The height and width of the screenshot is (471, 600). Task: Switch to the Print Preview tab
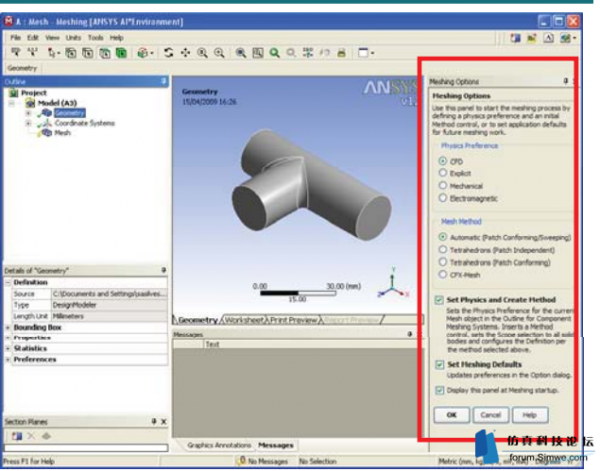point(293,320)
